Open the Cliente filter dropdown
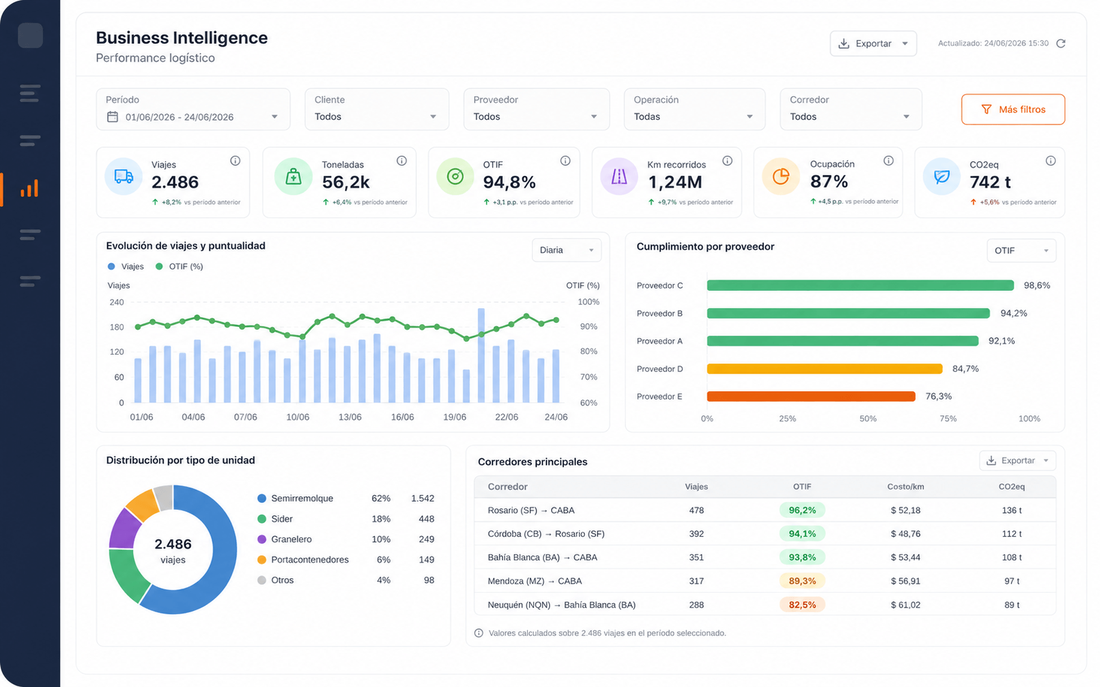 [377, 109]
